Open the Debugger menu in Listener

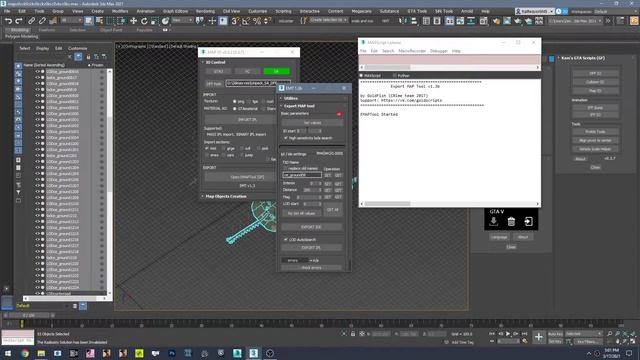(x=439, y=51)
